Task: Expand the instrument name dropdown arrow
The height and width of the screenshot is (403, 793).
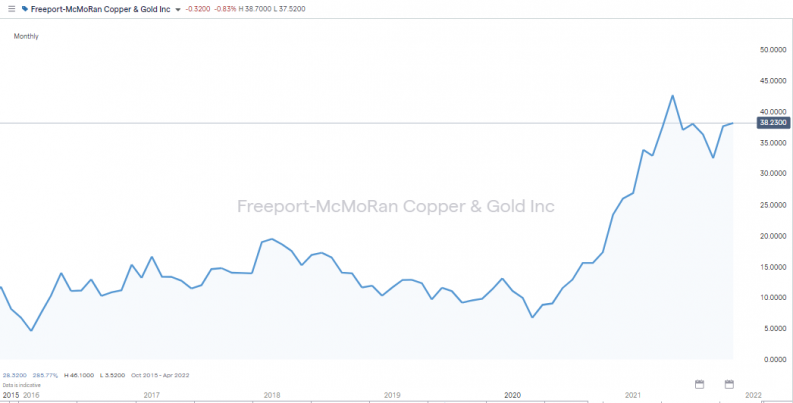Action: click(x=178, y=9)
